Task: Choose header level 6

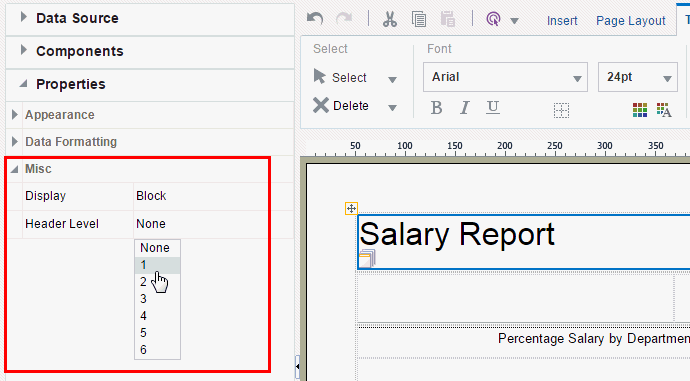Action: click(x=157, y=350)
